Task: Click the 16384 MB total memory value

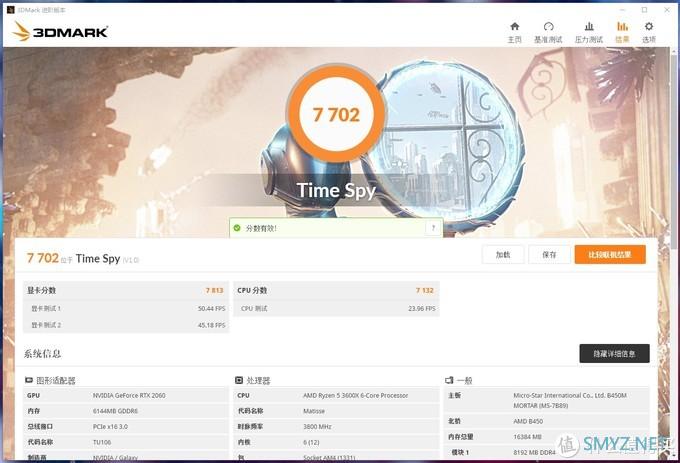Action: click(x=527, y=437)
